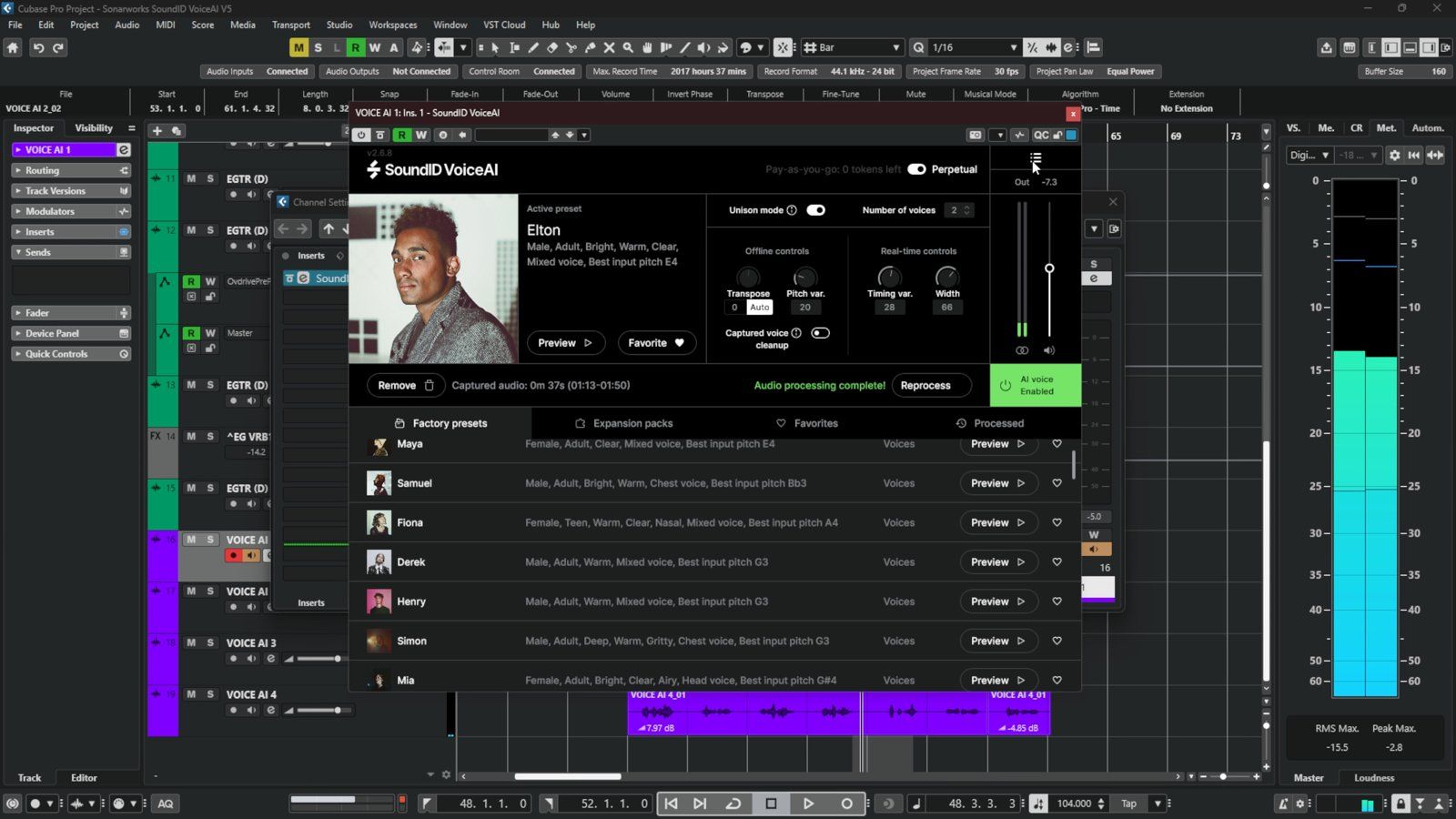Toggle the Unison mode switch
1456x819 pixels.
816,210
